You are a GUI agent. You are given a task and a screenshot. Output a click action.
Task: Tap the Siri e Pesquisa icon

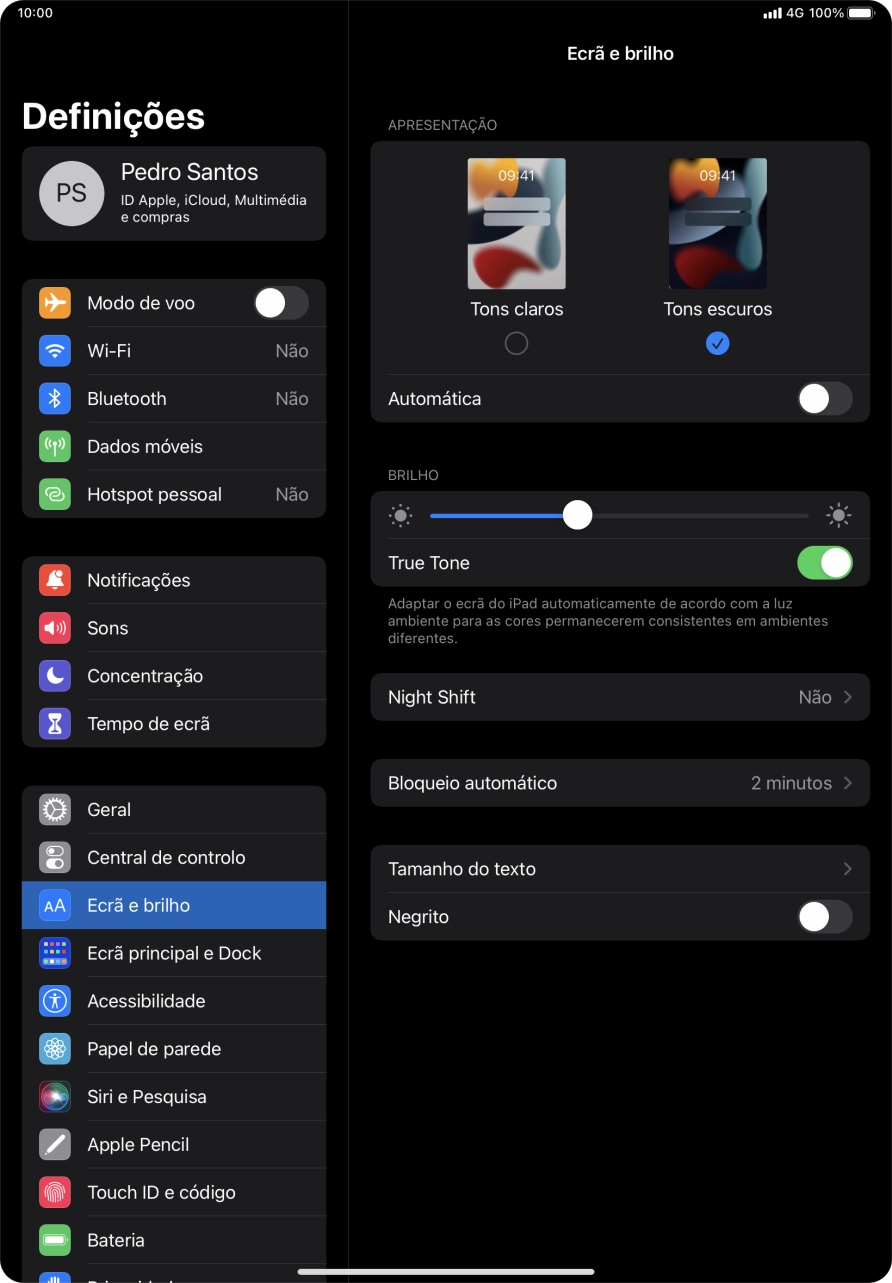click(55, 1097)
